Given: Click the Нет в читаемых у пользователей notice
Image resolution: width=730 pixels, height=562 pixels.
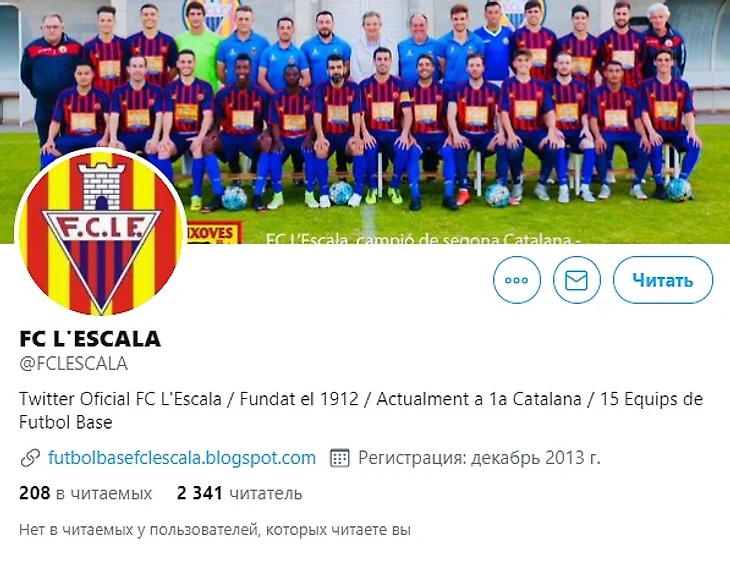Looking at the screenshot, I should (x=215, y=530).
